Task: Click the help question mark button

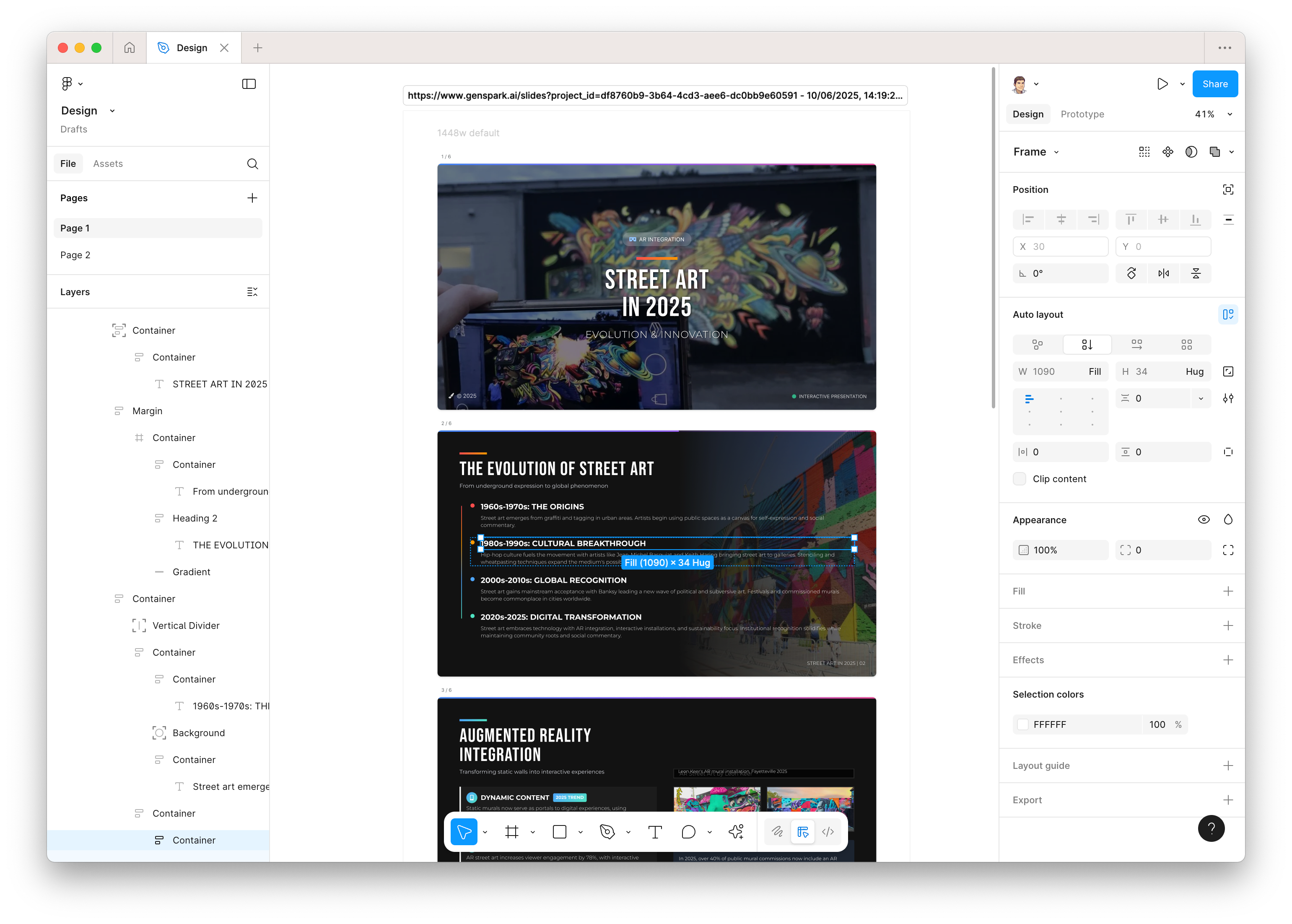Action: click(x=1211, y=828)
